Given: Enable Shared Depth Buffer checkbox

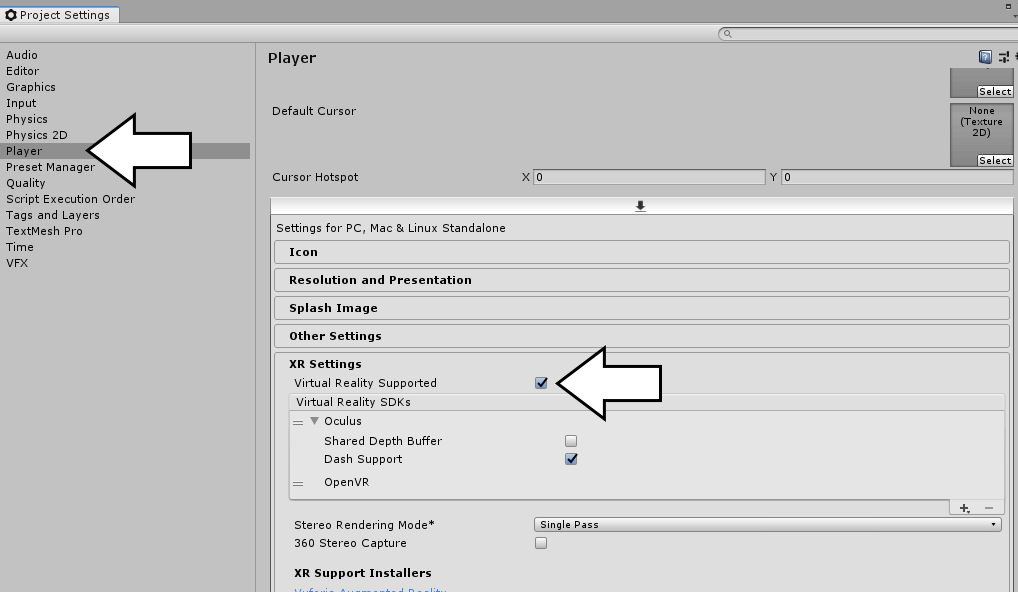Looking at the screenshot, I should [x=571, y=441].
